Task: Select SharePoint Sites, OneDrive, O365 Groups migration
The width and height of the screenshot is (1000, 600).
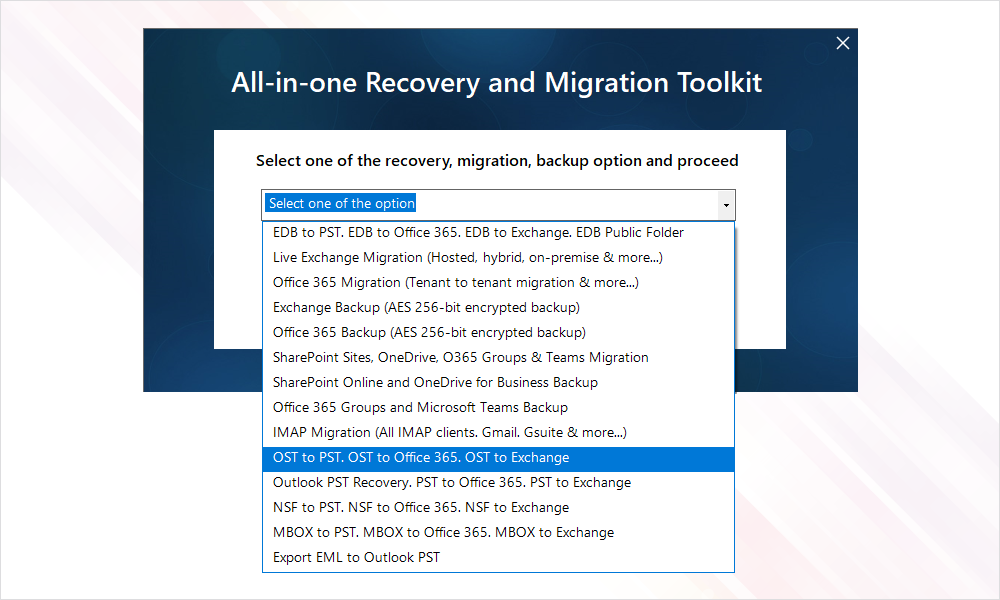Action: point(498,358)
